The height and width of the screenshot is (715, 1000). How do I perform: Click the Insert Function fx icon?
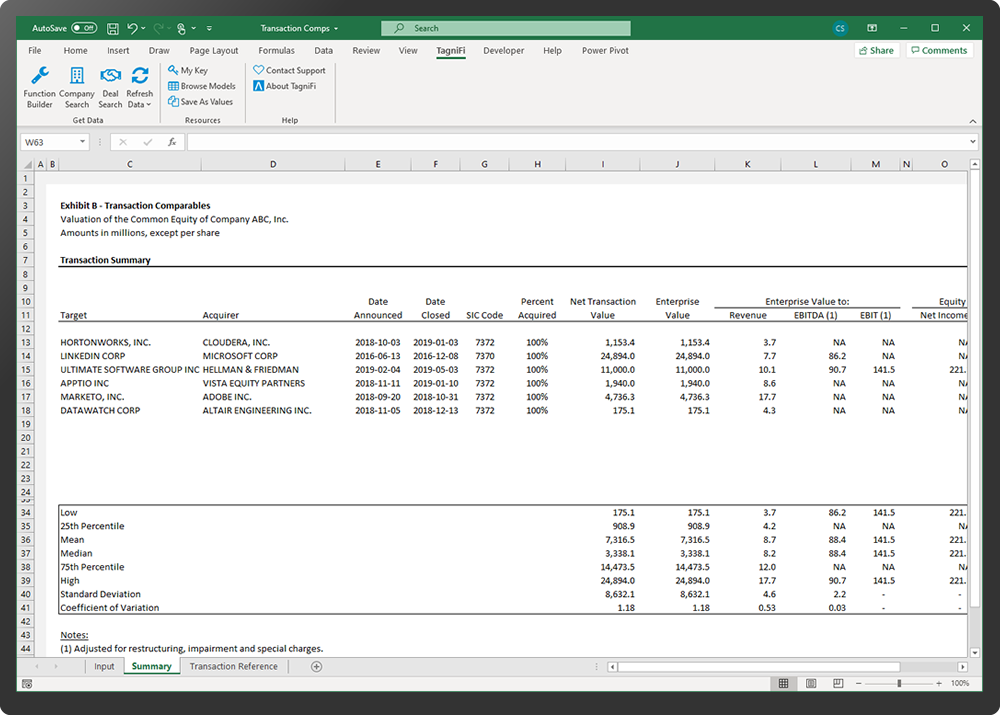click(x=172, y=142)
